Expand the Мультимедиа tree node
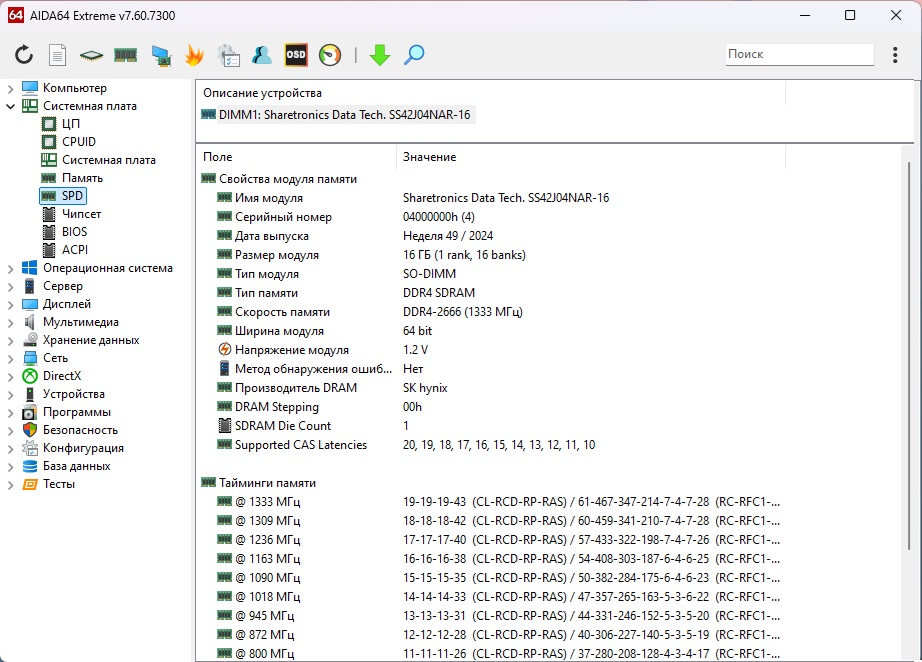Screen dimensions: 922x662 10,323
